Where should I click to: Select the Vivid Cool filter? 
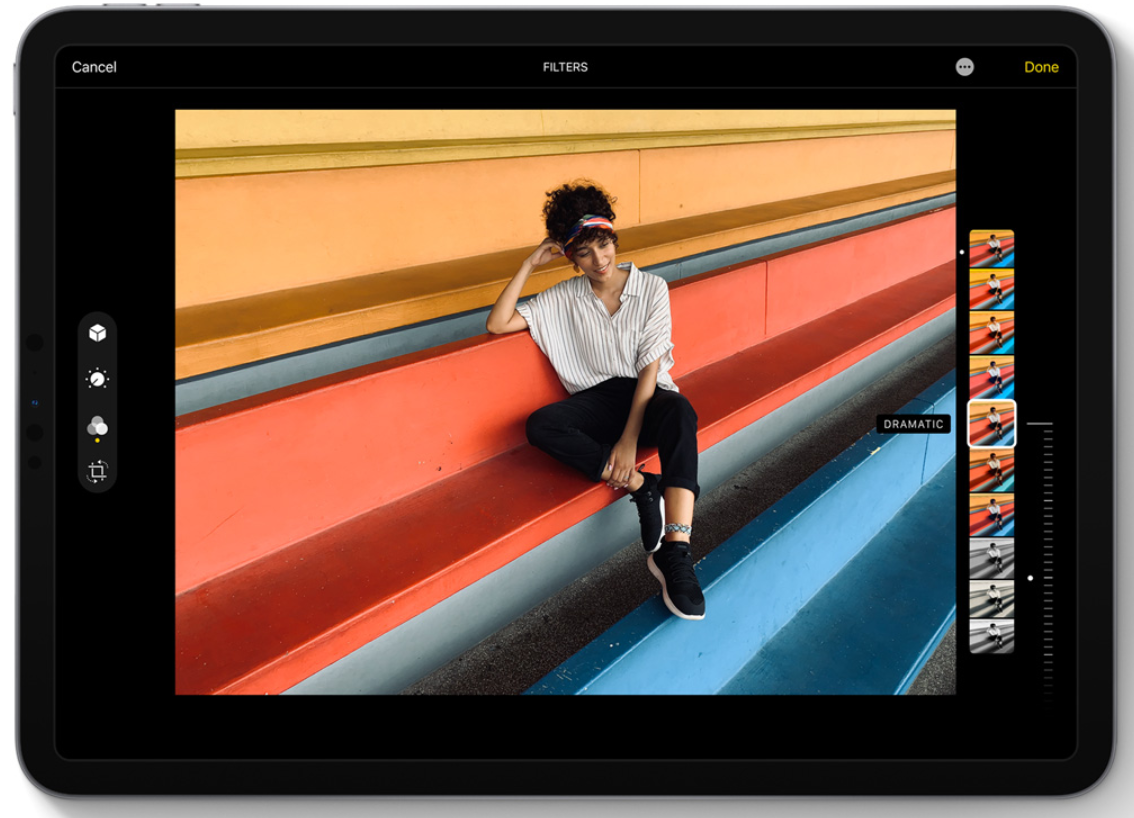(992, 372)
